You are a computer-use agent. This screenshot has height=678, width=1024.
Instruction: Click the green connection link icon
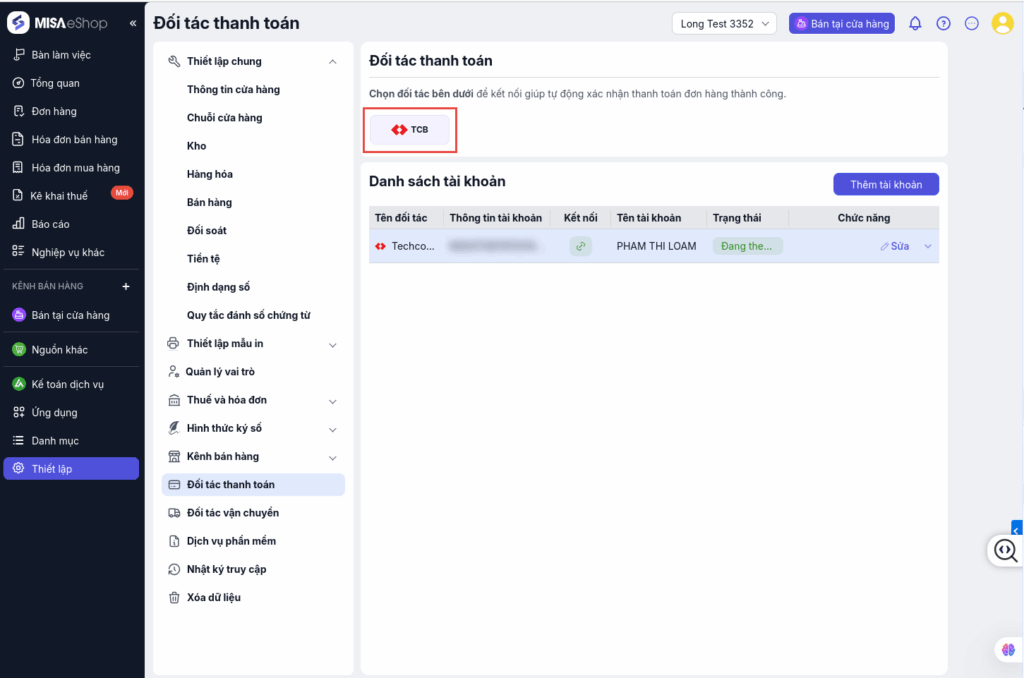[x=581, y=246]
